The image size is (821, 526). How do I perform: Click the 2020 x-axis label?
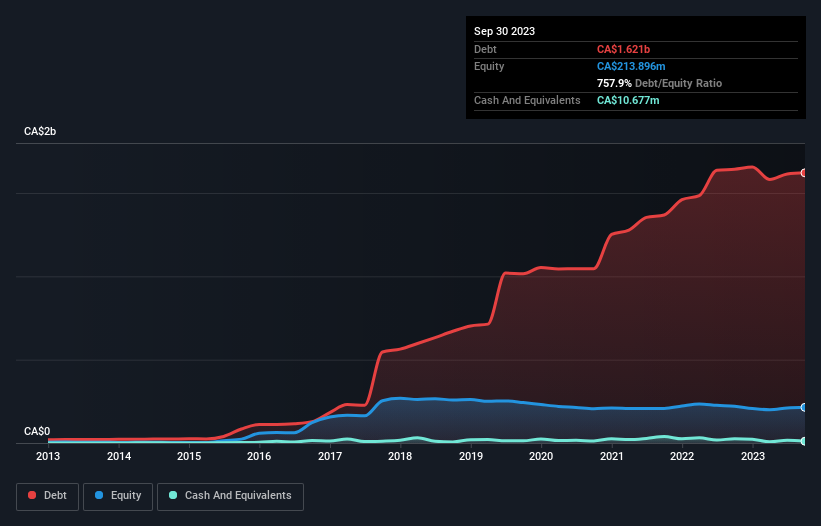tap(541, 456)
